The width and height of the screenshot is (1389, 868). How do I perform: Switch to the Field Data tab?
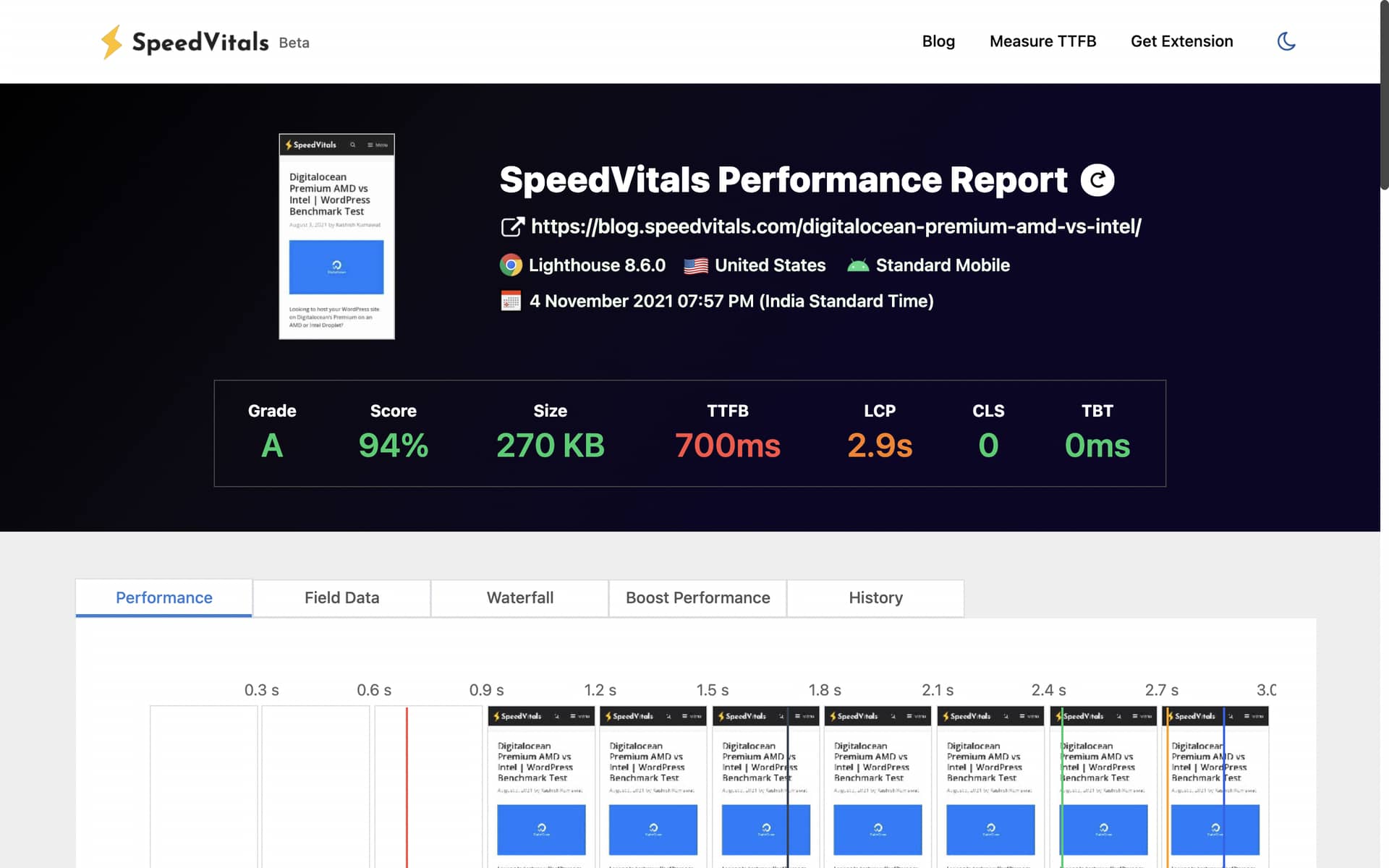pyautogui.click(x=341, y=597)
